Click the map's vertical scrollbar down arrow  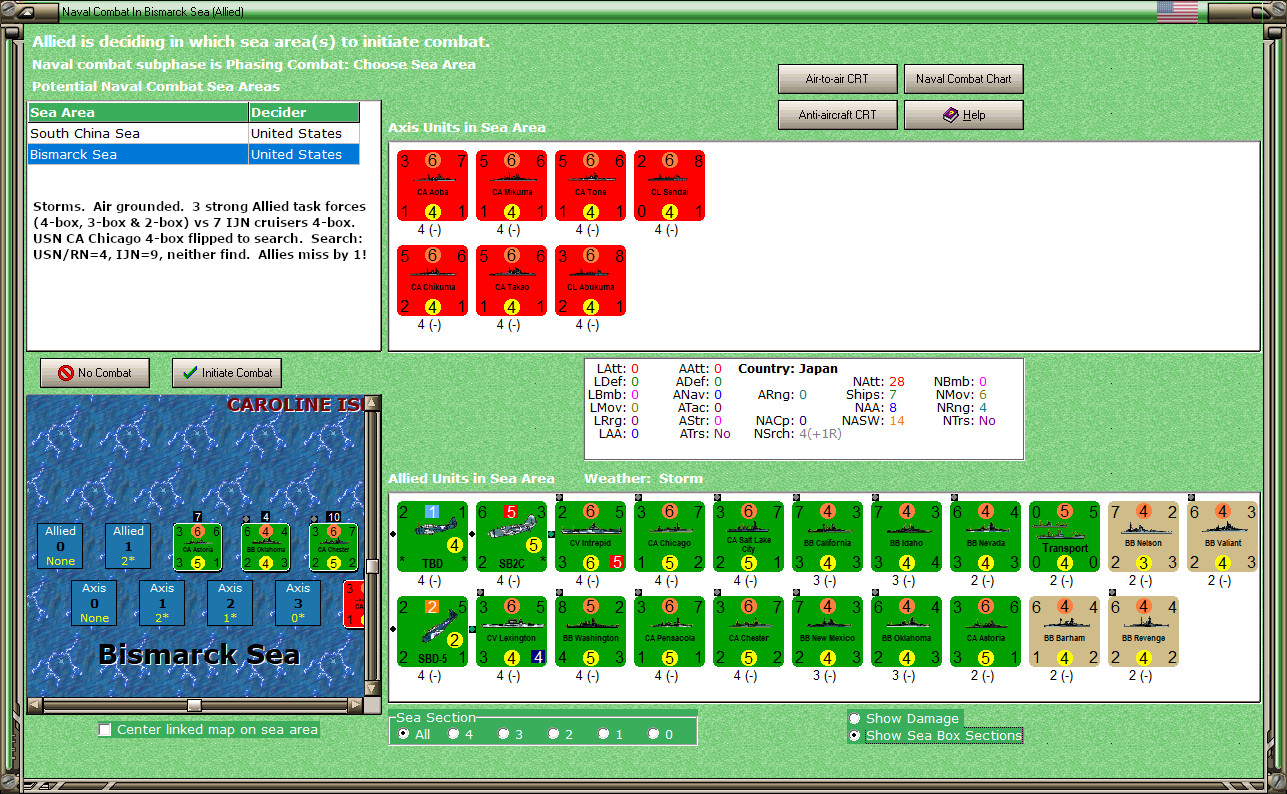374,690
